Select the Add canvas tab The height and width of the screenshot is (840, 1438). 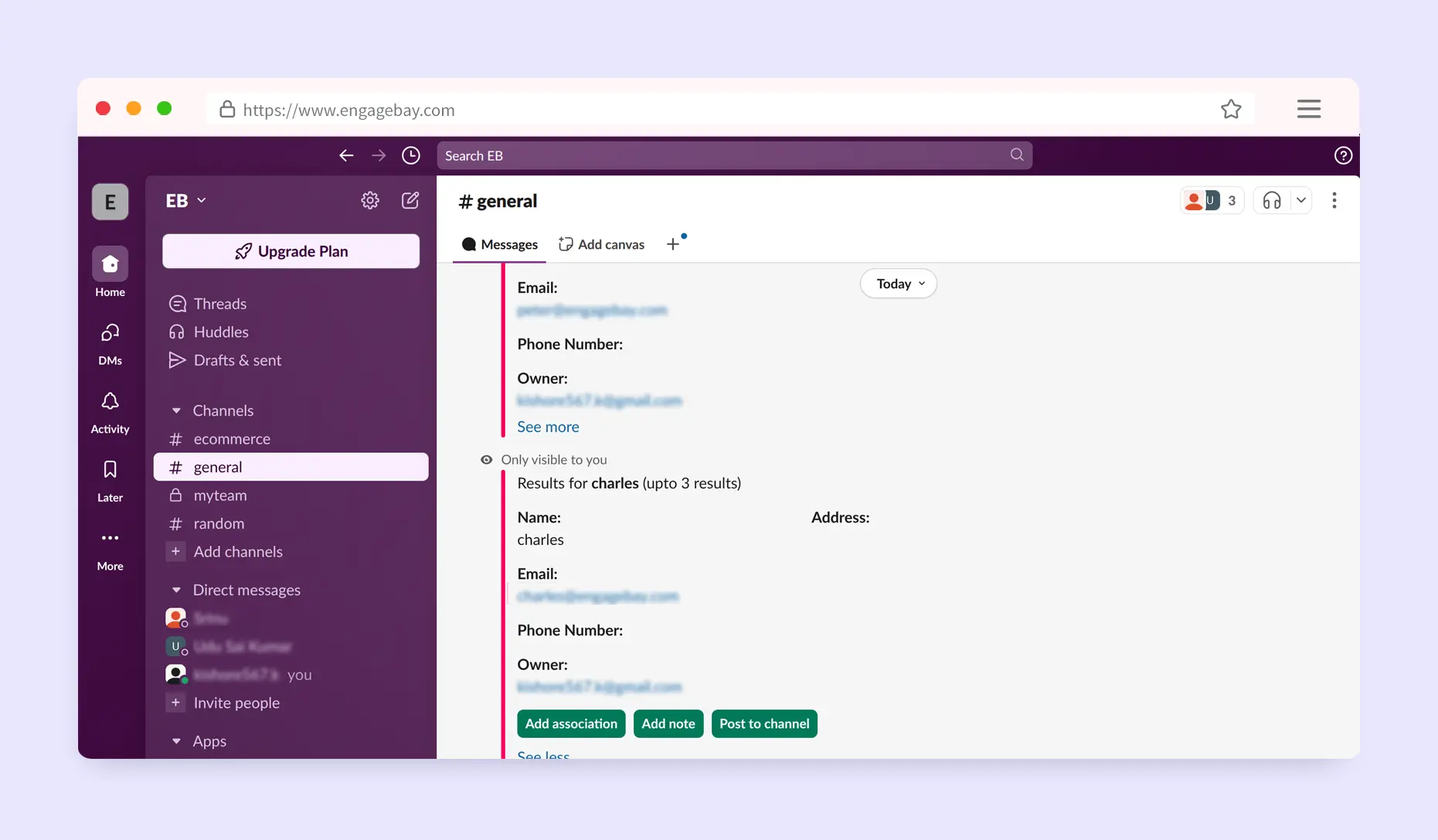click(601, 244)
